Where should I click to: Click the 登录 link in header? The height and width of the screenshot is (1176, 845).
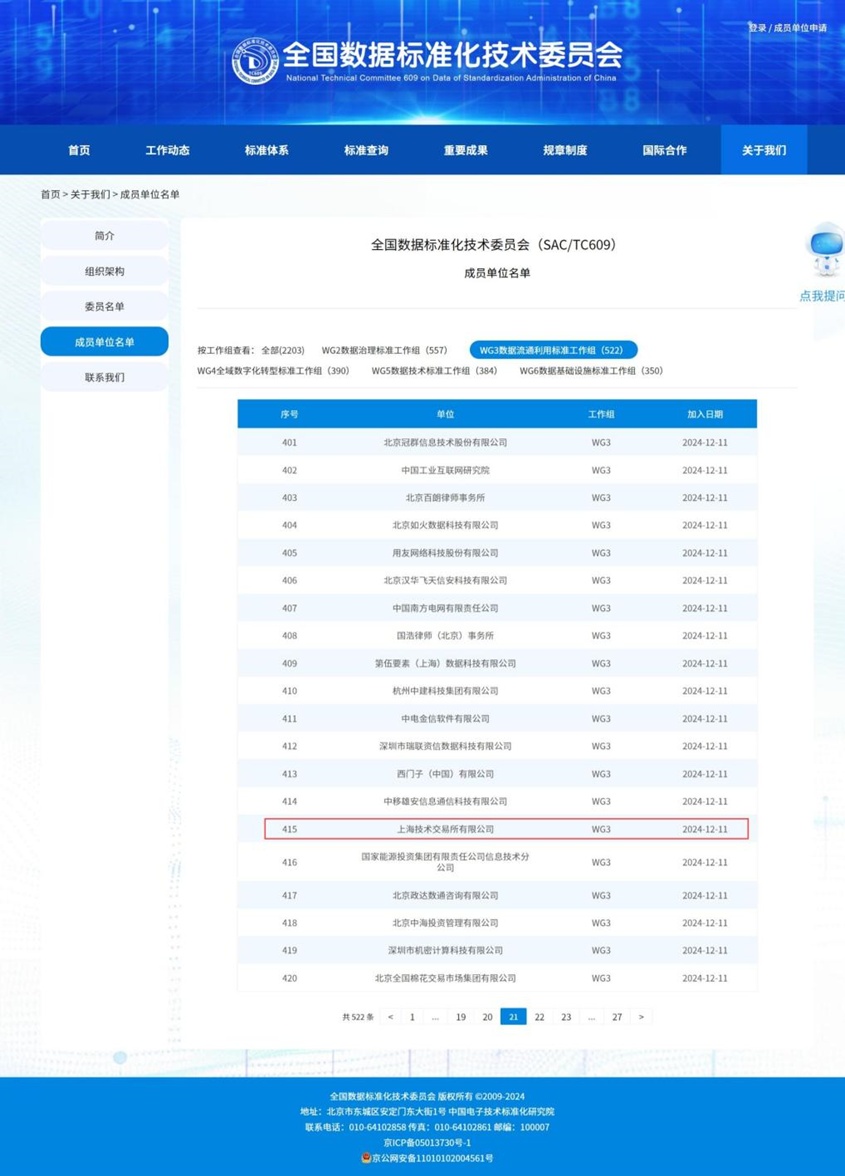(757, 28)
